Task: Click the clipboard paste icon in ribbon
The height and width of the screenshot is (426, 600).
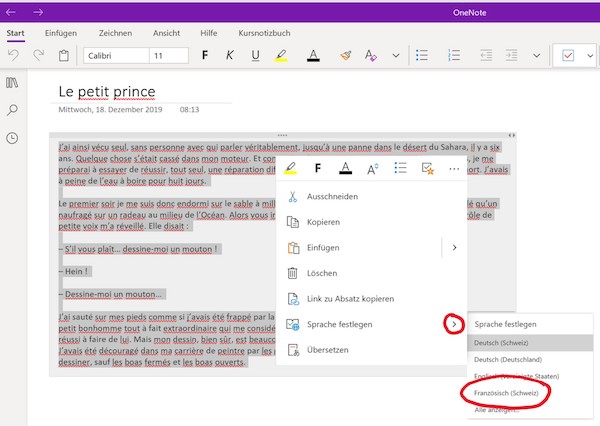Action: click(64, 55)
